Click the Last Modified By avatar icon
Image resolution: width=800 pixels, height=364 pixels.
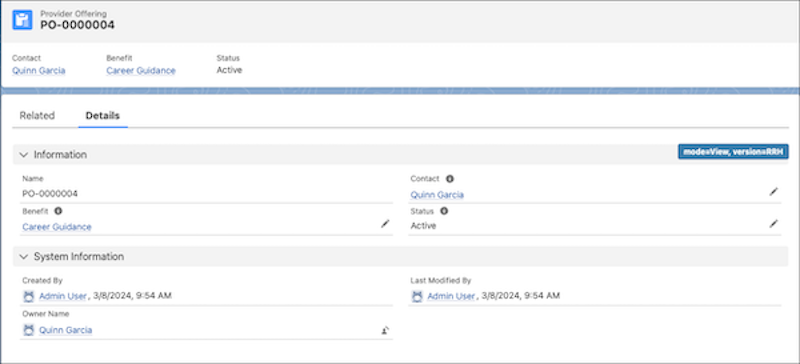417,296
